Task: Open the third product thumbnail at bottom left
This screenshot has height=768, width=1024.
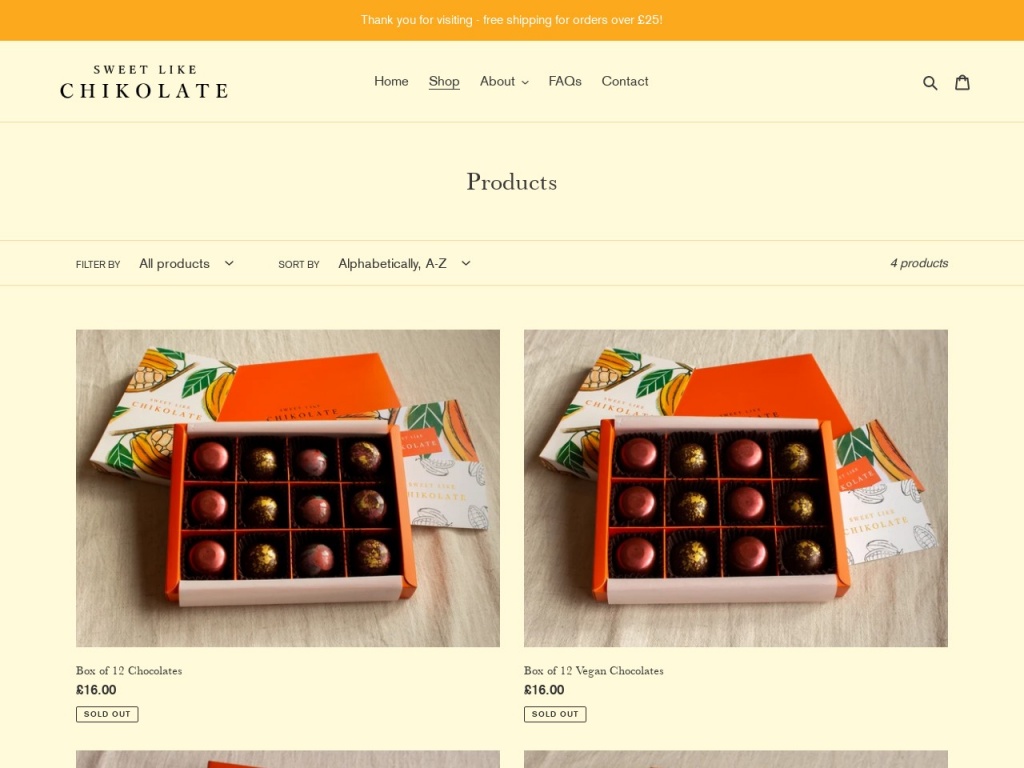Action: [x=288, y=759]
